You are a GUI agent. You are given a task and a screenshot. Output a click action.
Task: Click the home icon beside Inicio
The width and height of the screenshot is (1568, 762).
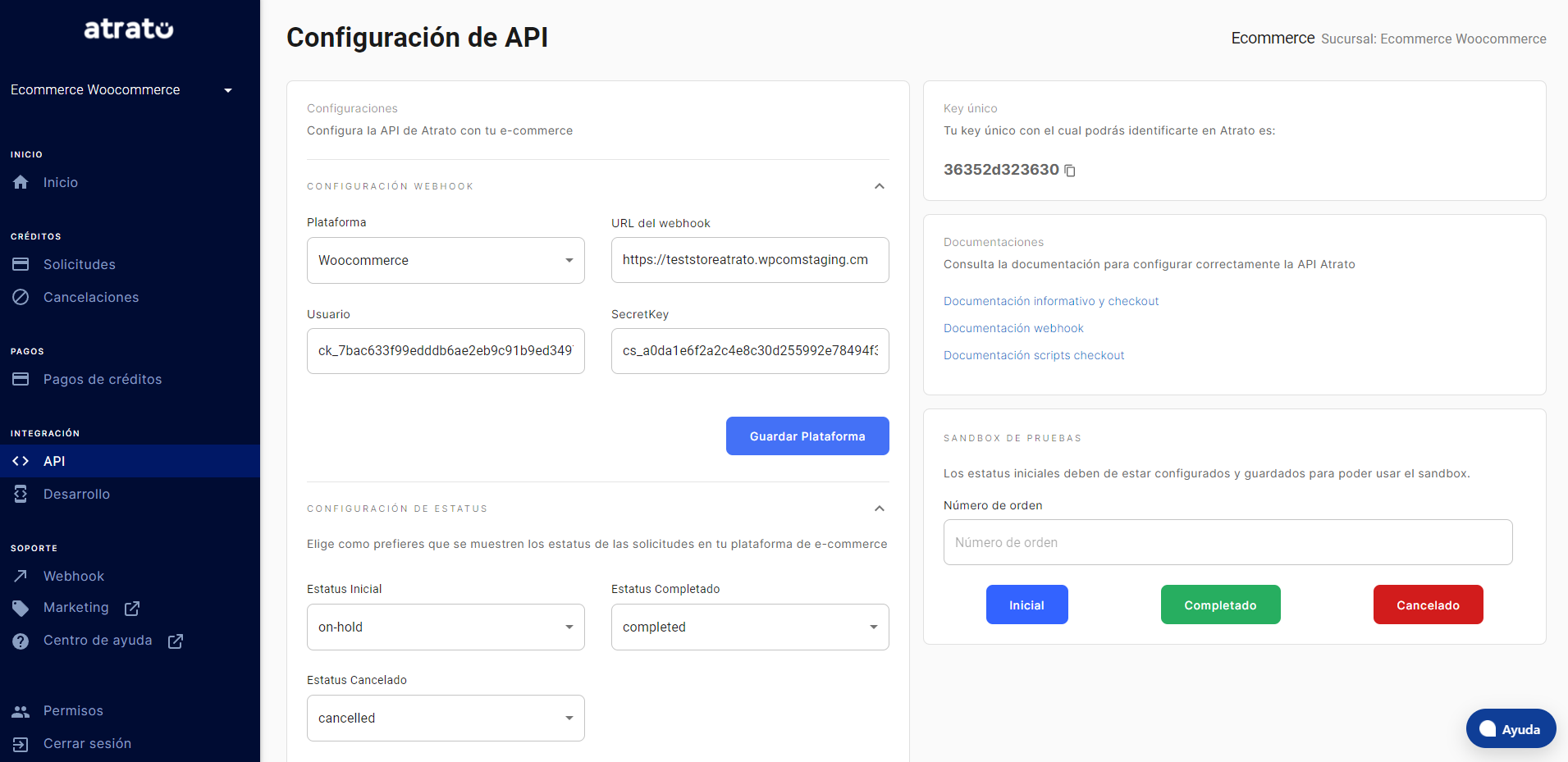pos(21,182)
